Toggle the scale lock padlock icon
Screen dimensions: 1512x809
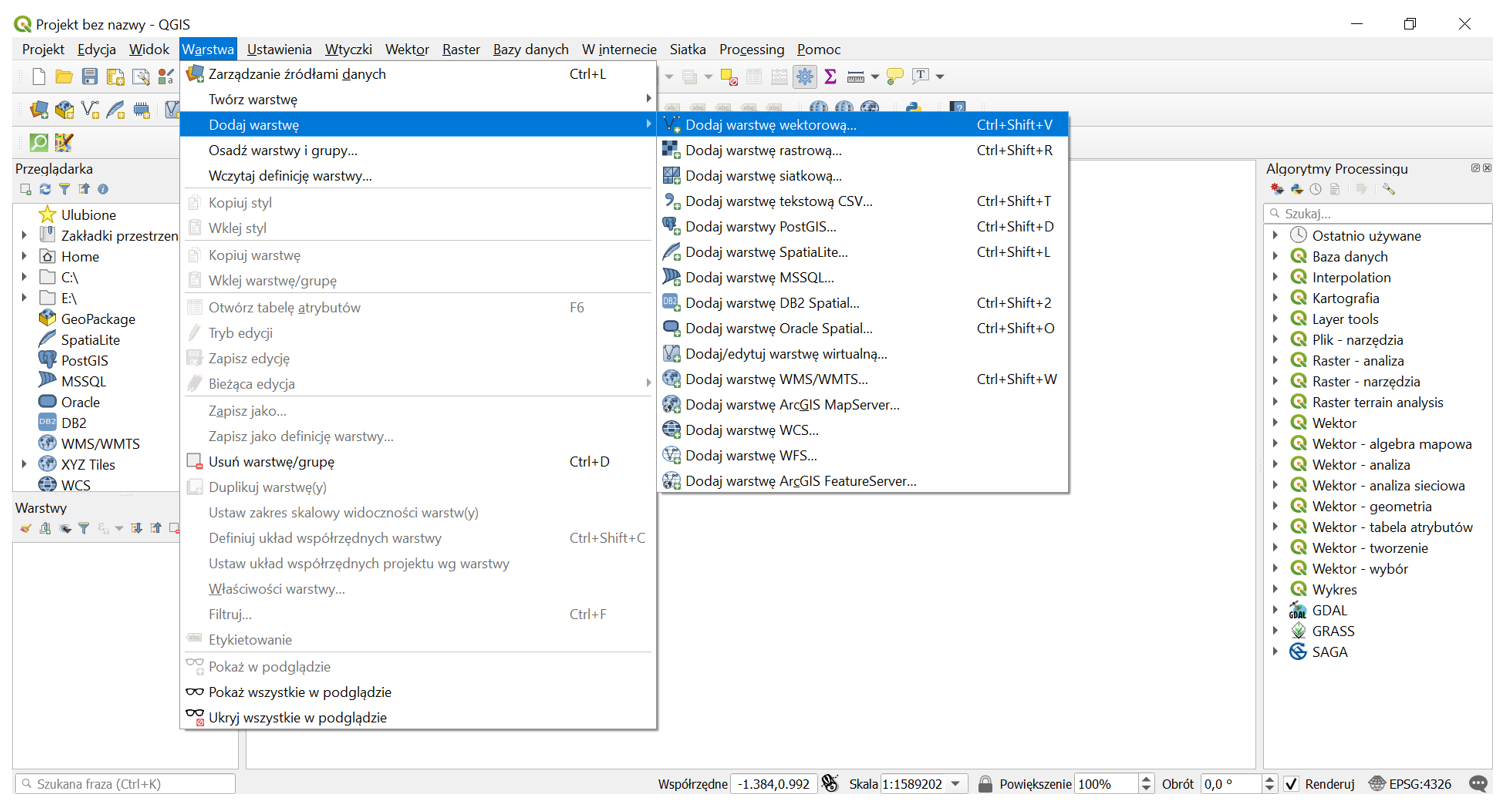pyautogui.click(x=985, y=784)
